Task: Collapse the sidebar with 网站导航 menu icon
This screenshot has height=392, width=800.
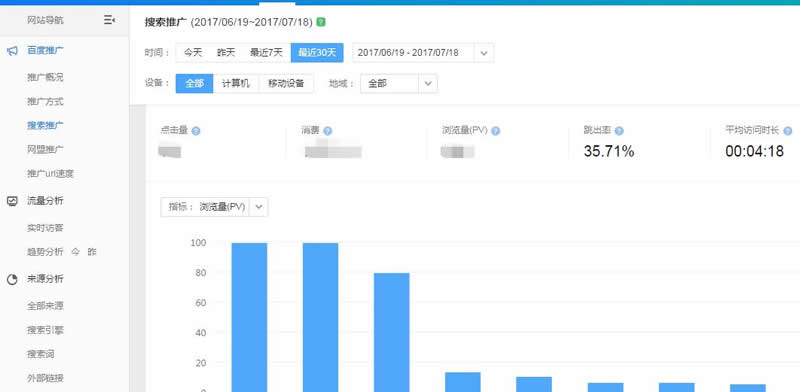Action: click(x=109, y=20)
